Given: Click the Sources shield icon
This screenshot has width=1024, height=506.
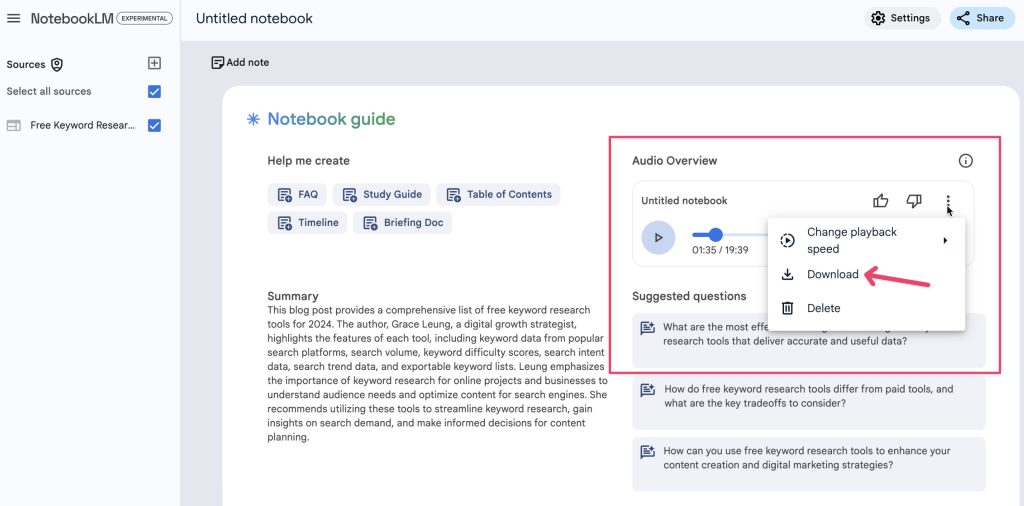Looking at the screenshot, I should 57,64.
